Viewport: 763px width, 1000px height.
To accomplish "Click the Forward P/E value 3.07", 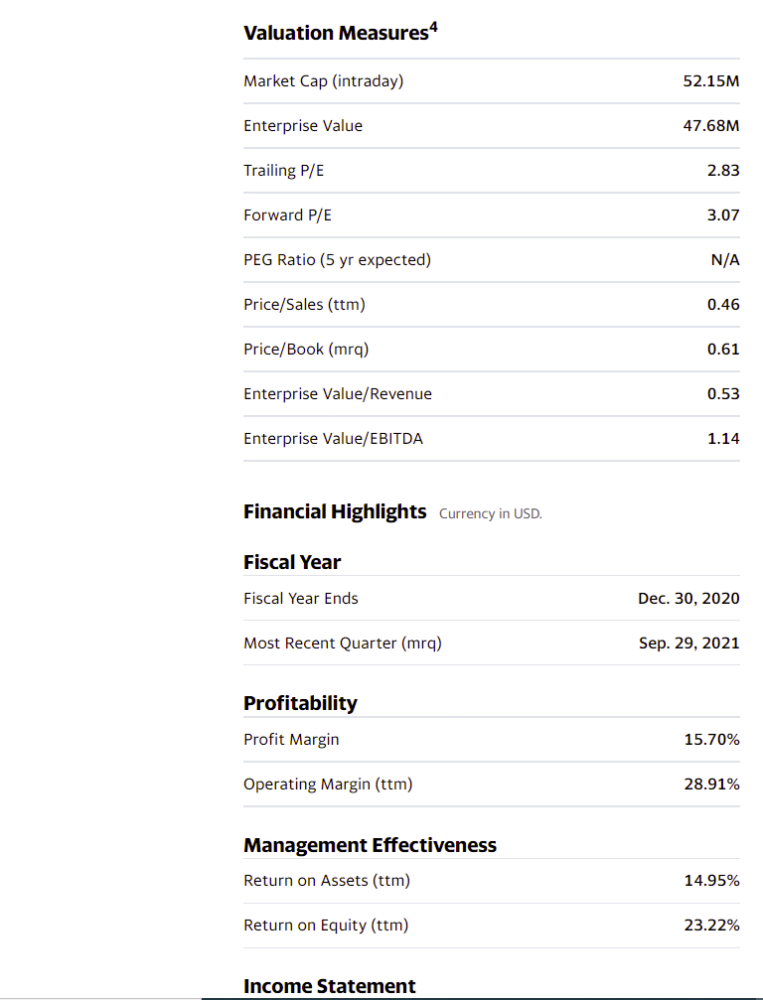I will tap(723, 215).
